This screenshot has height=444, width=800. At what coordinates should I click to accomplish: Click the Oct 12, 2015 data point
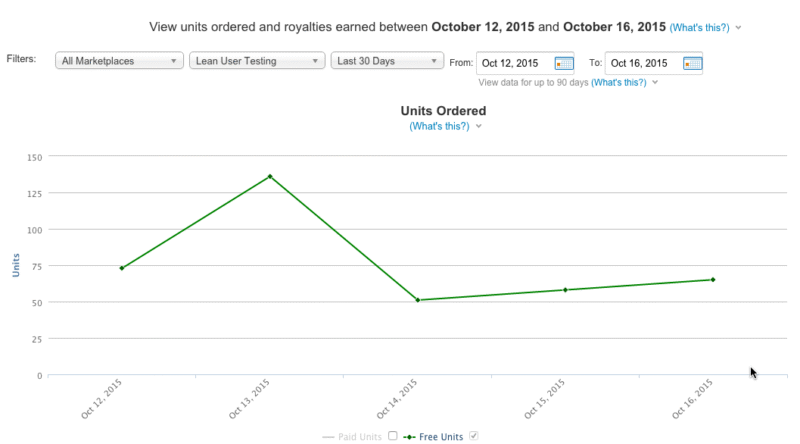[122, 268]
